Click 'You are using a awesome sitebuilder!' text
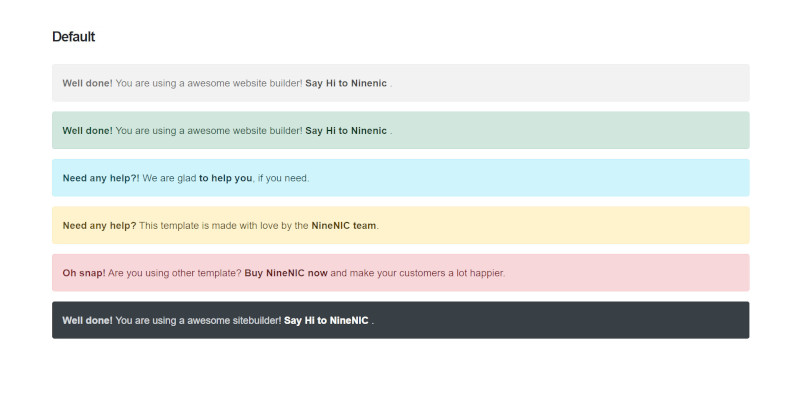This screenshot has width=800, height=400. pos(198,320)
